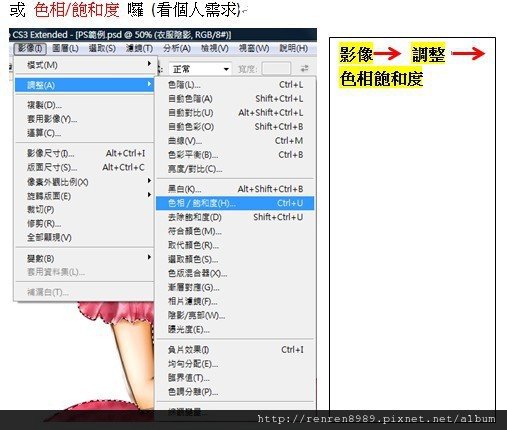Open 曲線(V)... curves adjustment
The width and height of the screenshot is (507, 430).
click(235, 141)
